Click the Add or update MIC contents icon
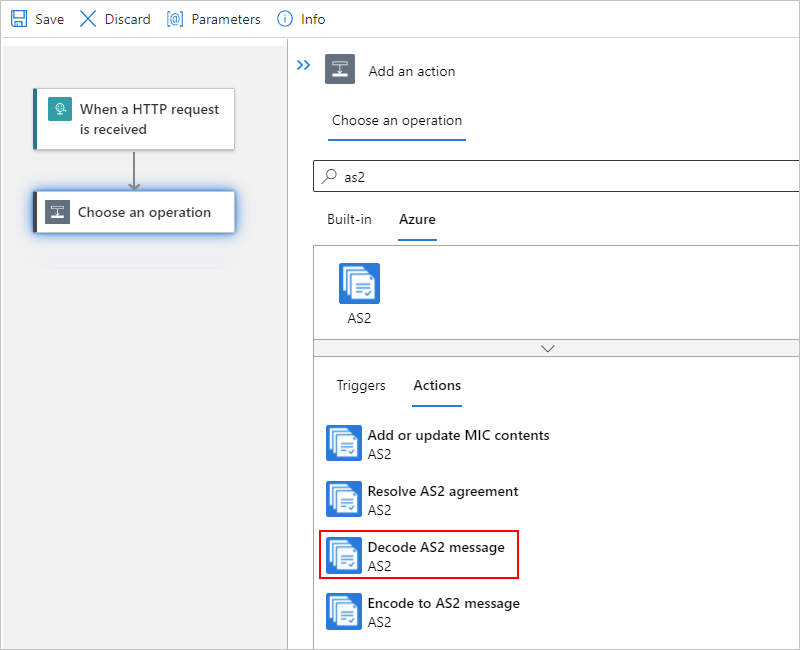Viewport: 800px width, 650px height. click(344, 444)
